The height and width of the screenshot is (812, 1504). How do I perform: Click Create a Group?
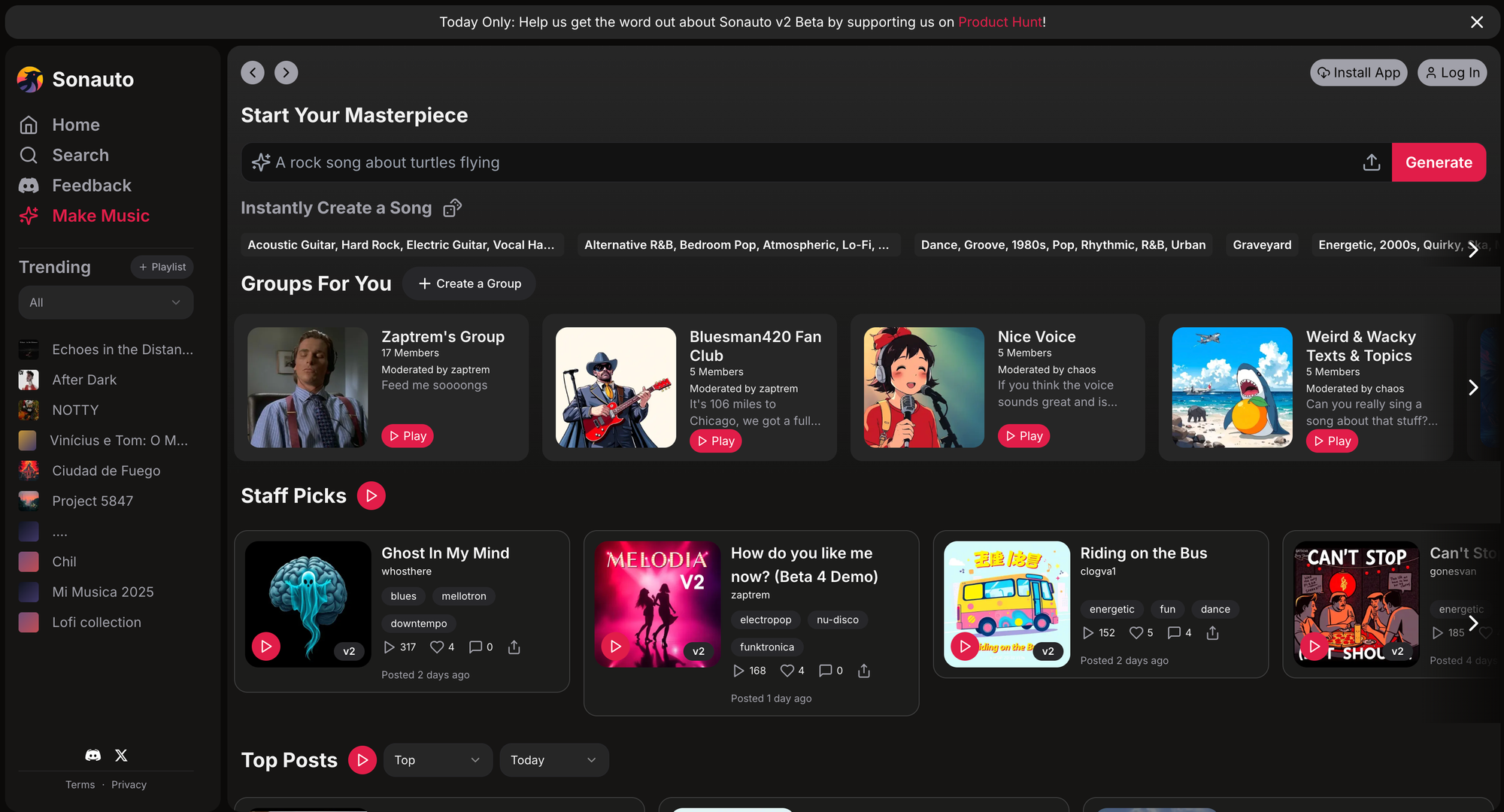tap(469, 283)
